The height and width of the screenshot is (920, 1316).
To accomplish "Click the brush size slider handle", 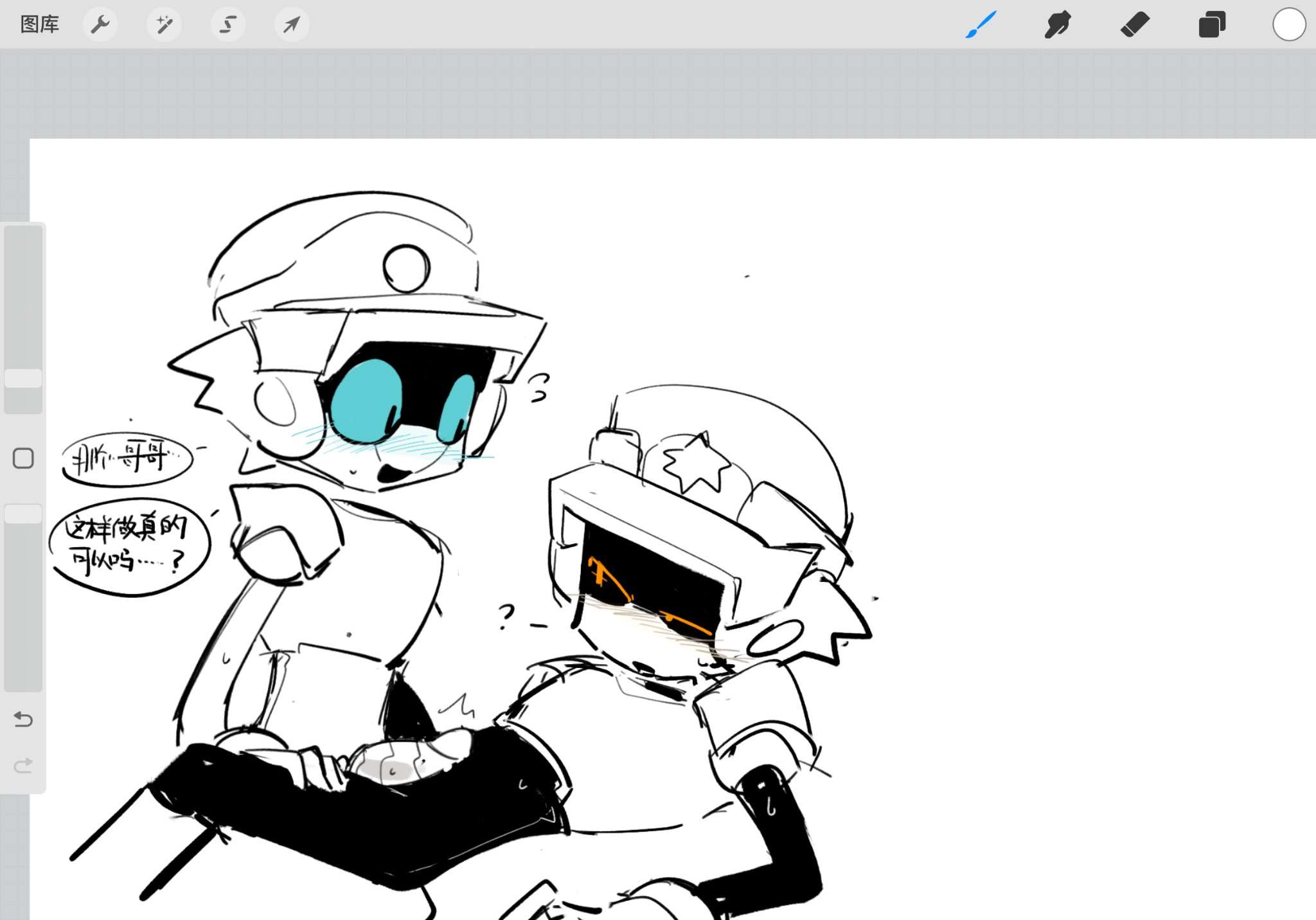I will [x=23, y=378].
